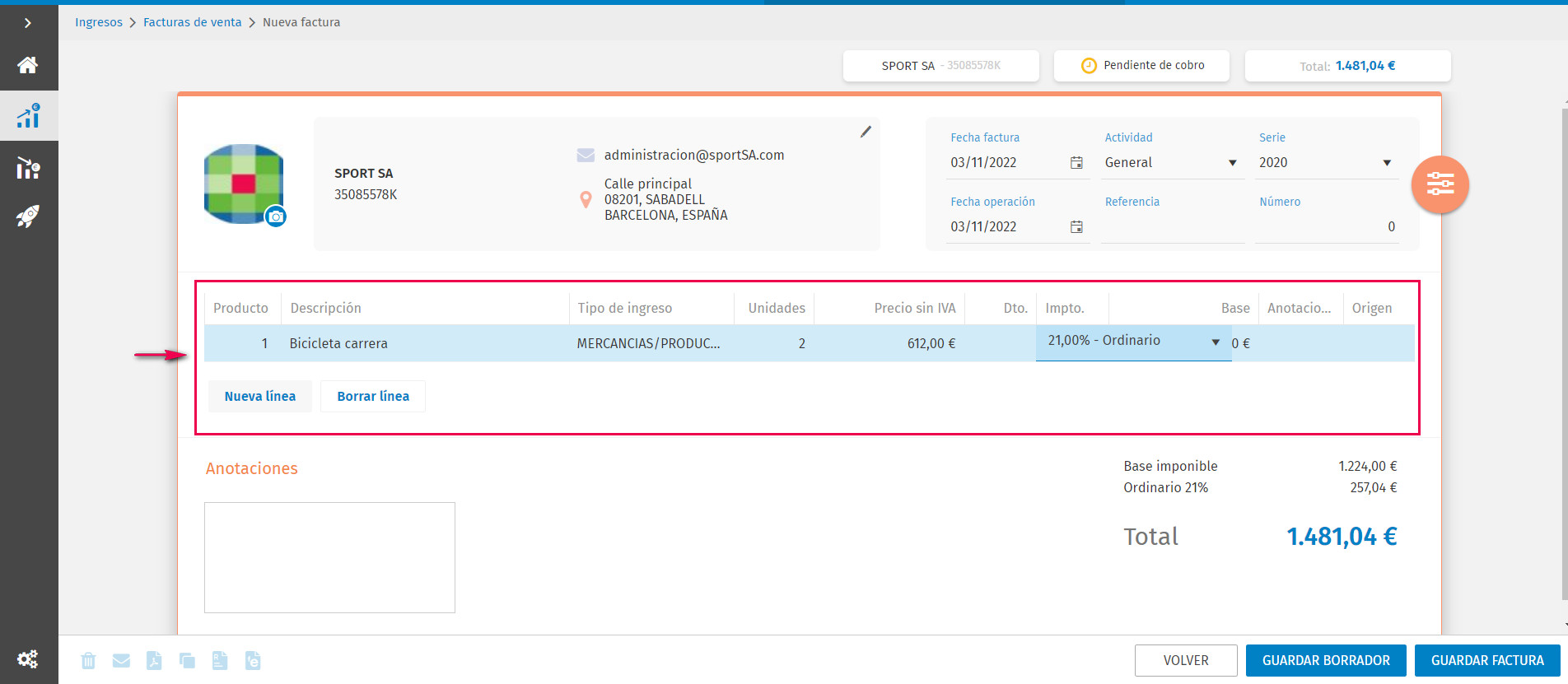Duplicate invoice with the copy icon

pyautogui.click(x=187, y=660)
